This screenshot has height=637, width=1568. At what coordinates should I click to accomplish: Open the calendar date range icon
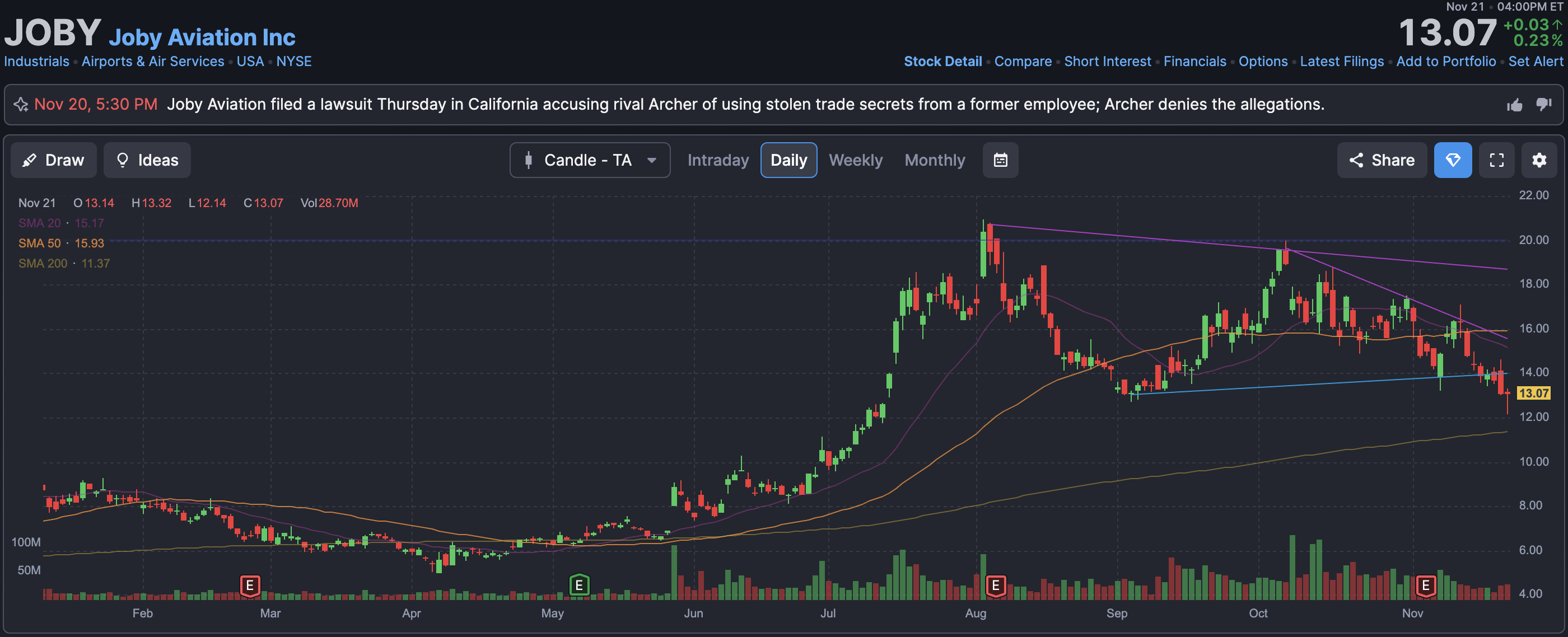click(1000, 160)
